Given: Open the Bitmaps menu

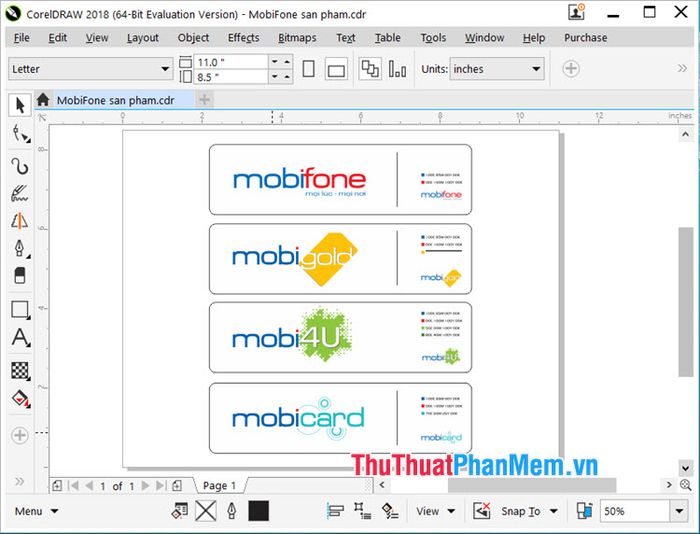Looking at the screenshot, I should [x=297, y=38].
